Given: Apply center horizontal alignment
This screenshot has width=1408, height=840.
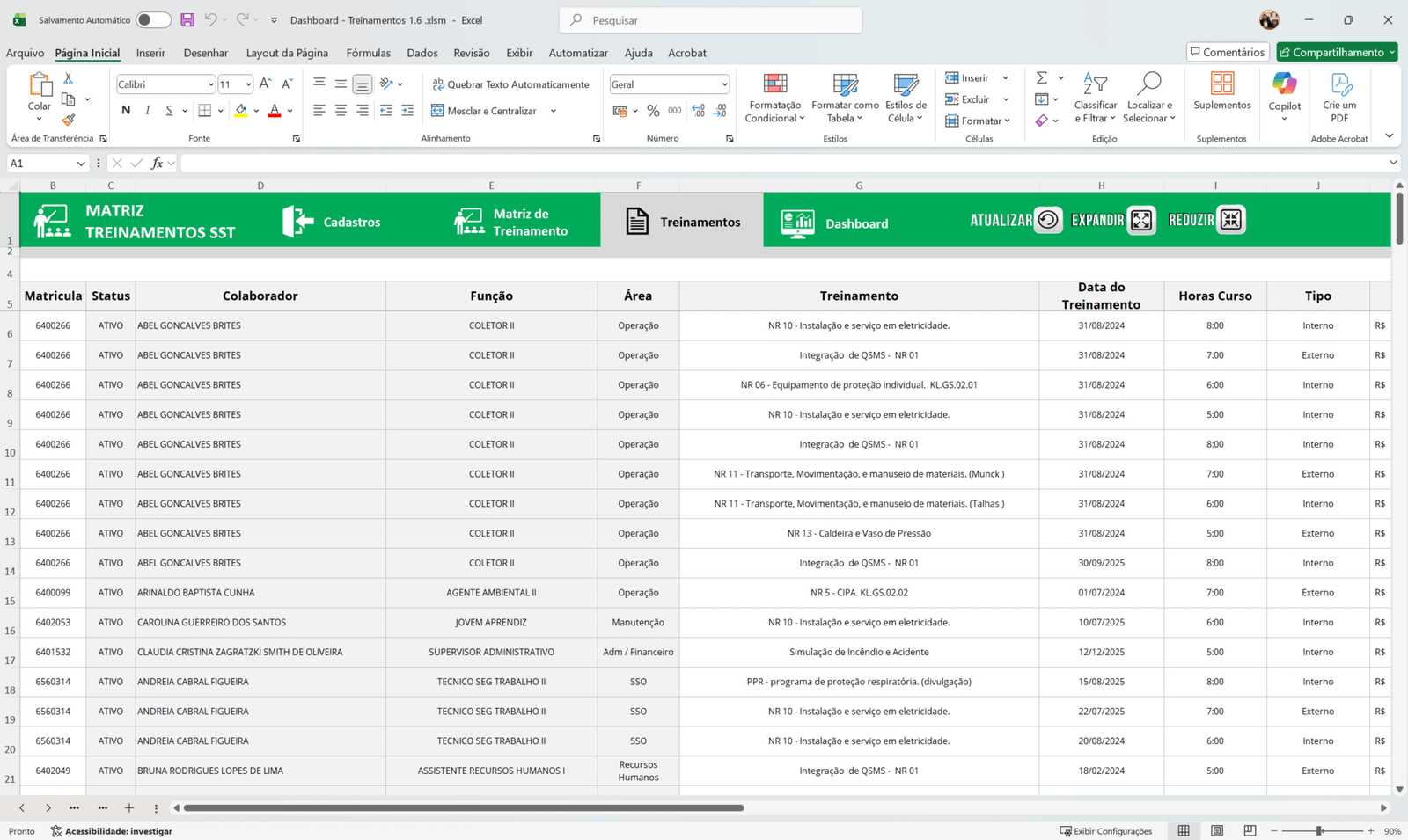Looking at the screenshot, I should click(341, 111).
